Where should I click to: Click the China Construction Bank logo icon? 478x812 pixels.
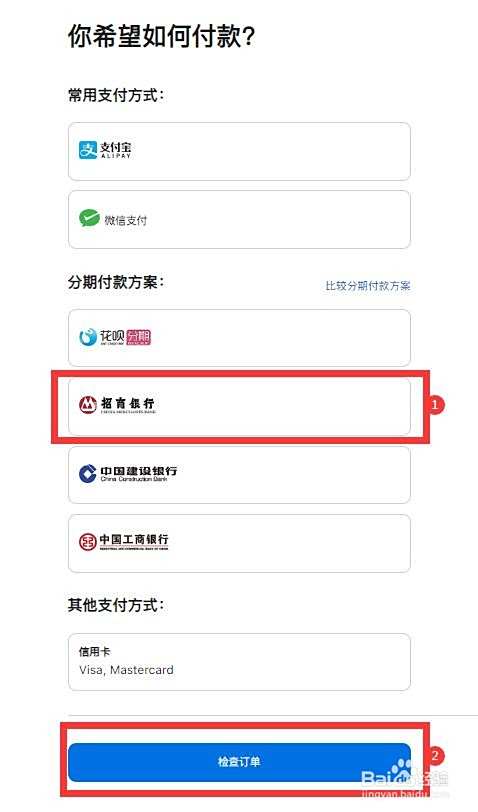[88, 473]
